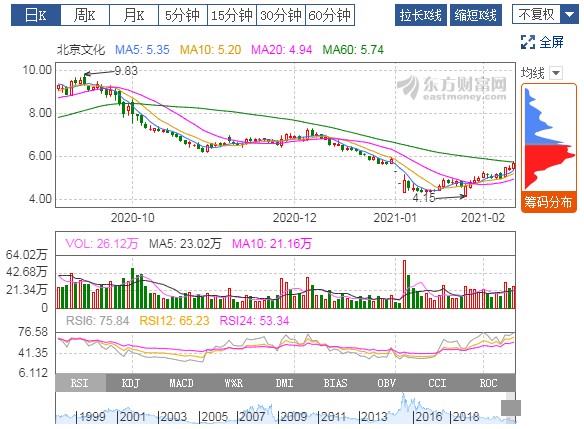Click the gray timeline range slider handle
This screenshot has height=429, width=584.
pos(511,408)
